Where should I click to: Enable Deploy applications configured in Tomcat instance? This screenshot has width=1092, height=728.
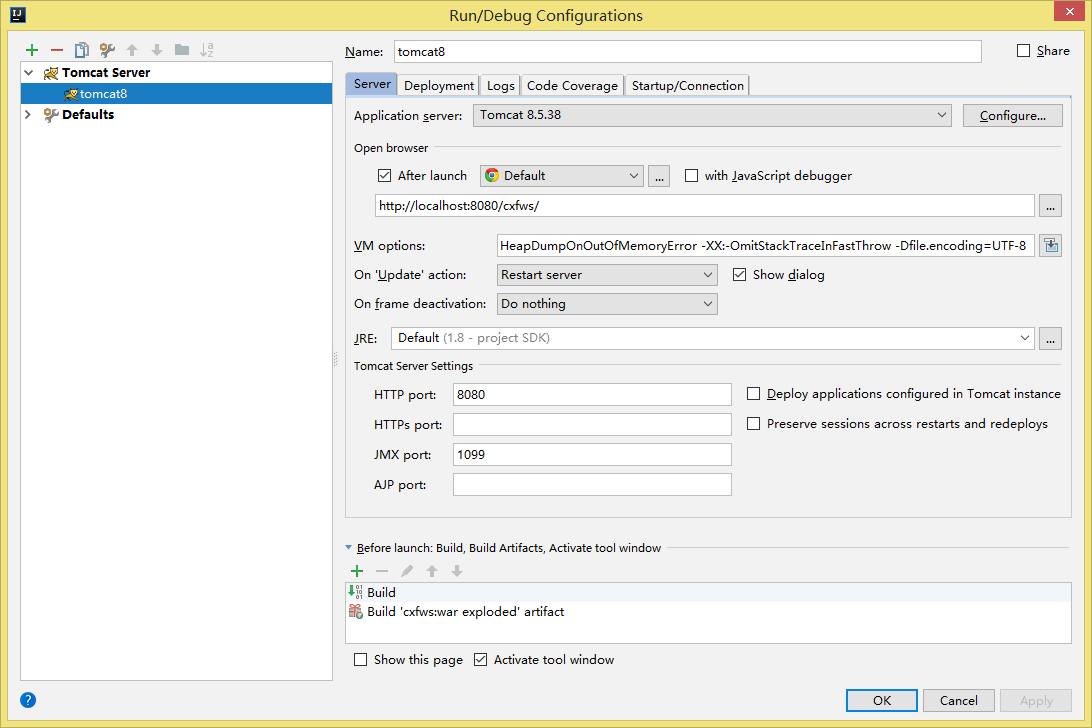pos(754,394)
